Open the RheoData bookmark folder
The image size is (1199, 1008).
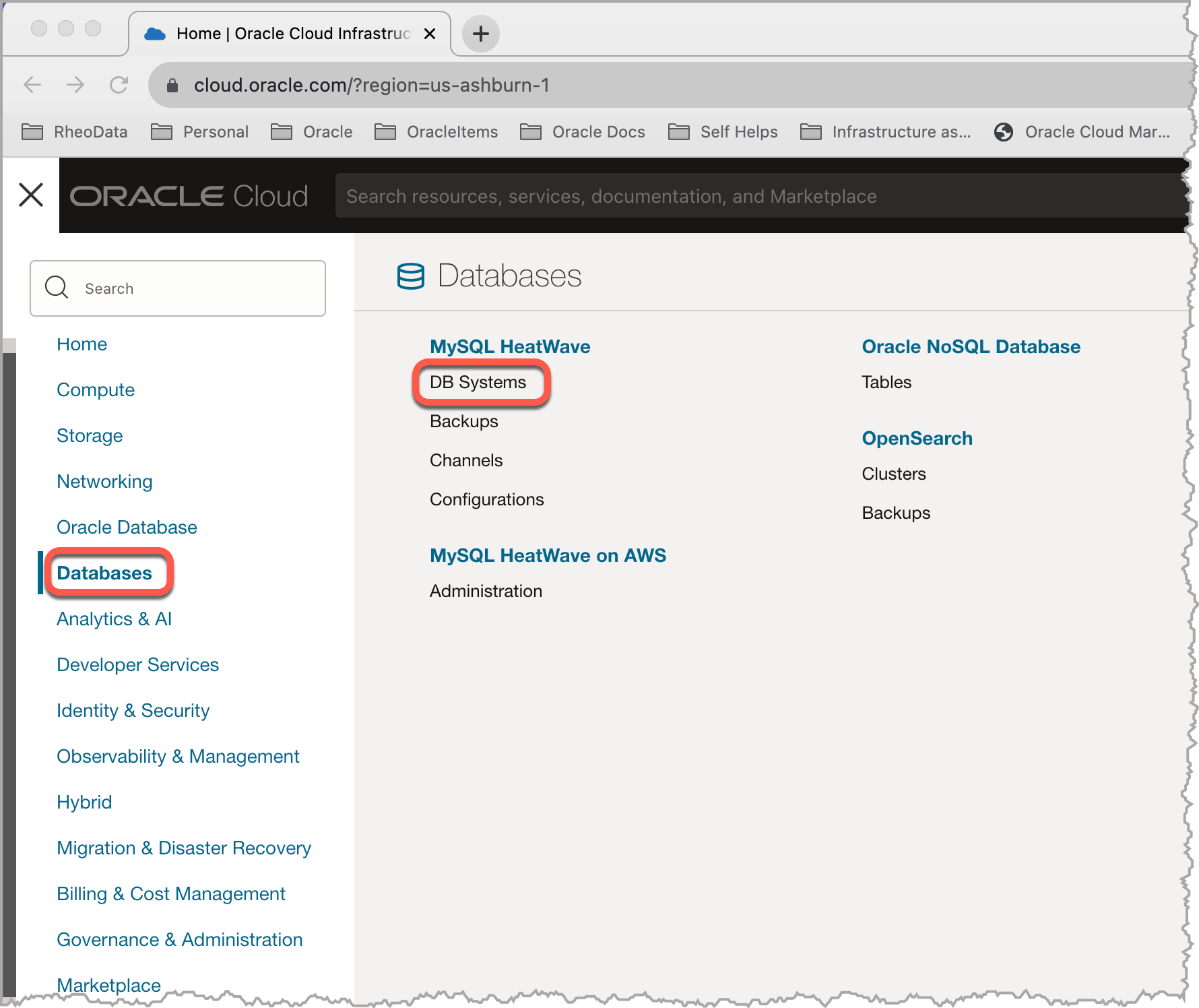coord(75,132)
